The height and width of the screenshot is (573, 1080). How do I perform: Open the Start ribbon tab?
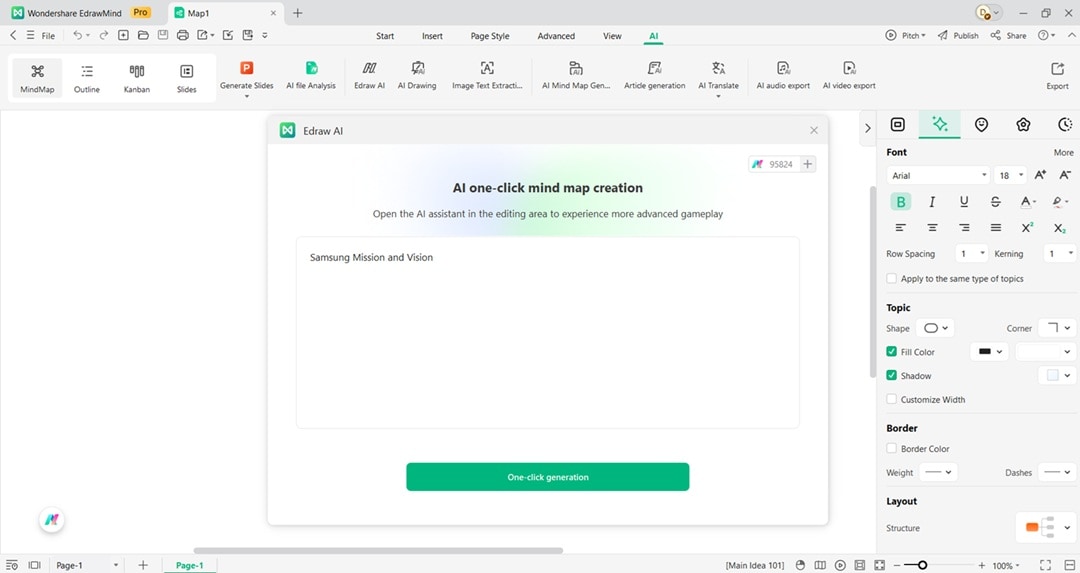tap(385, 36)
